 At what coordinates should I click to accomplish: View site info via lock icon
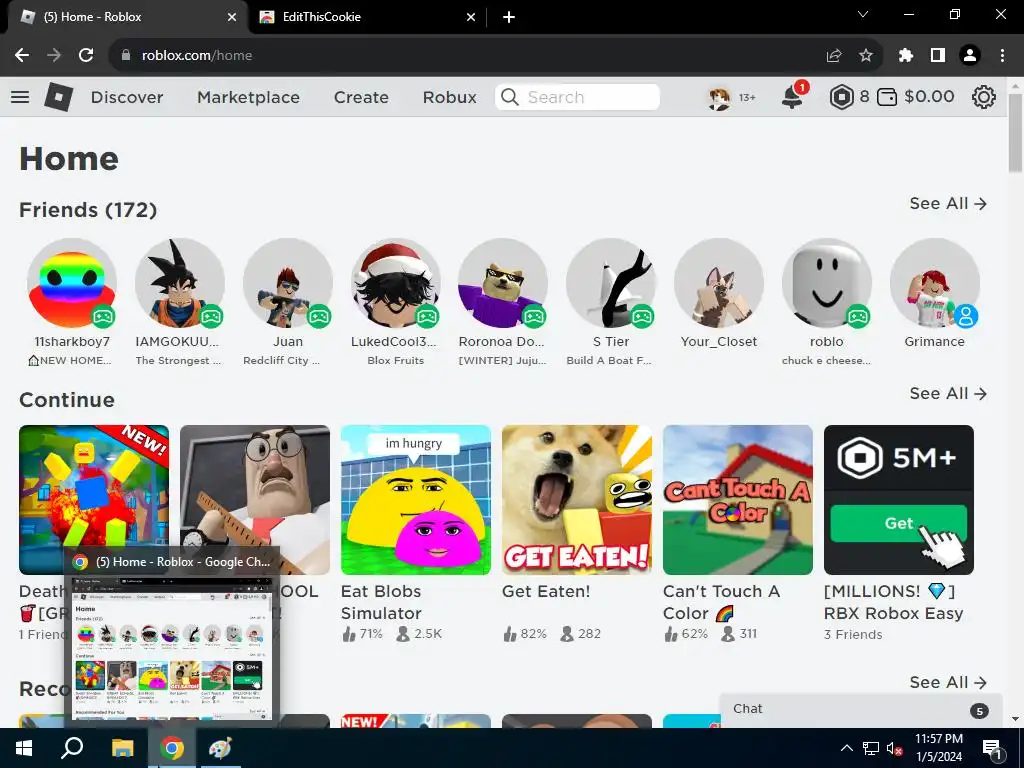tap(126, 56)
